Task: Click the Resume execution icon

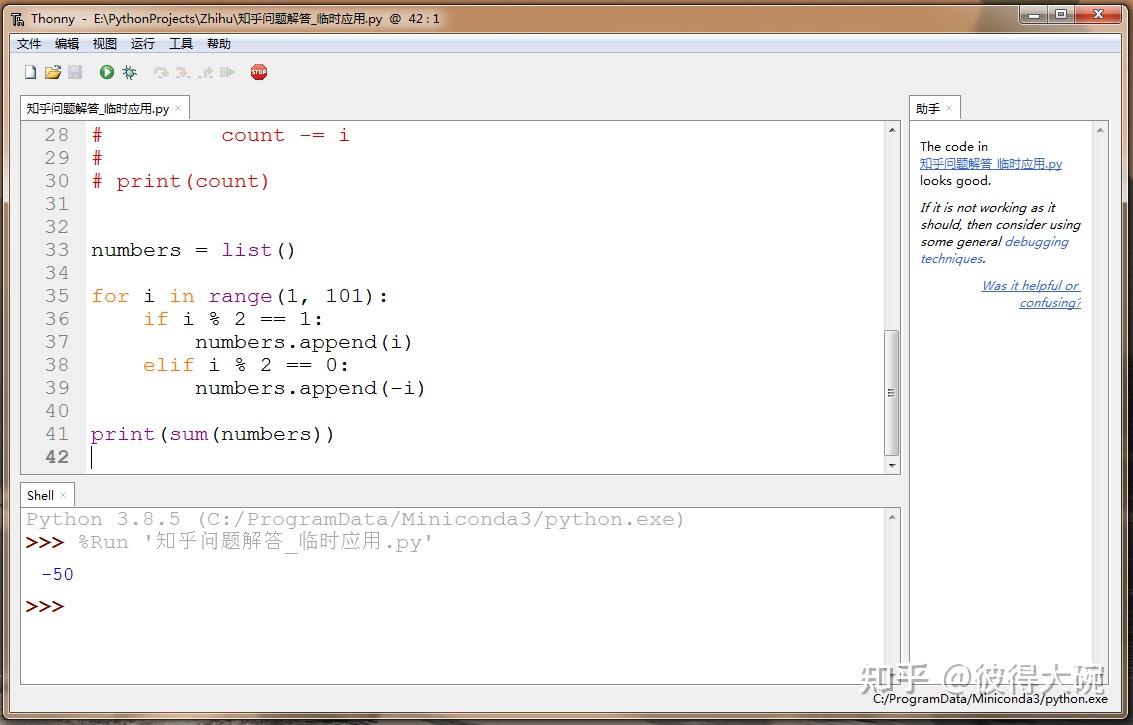Action: 227,71
